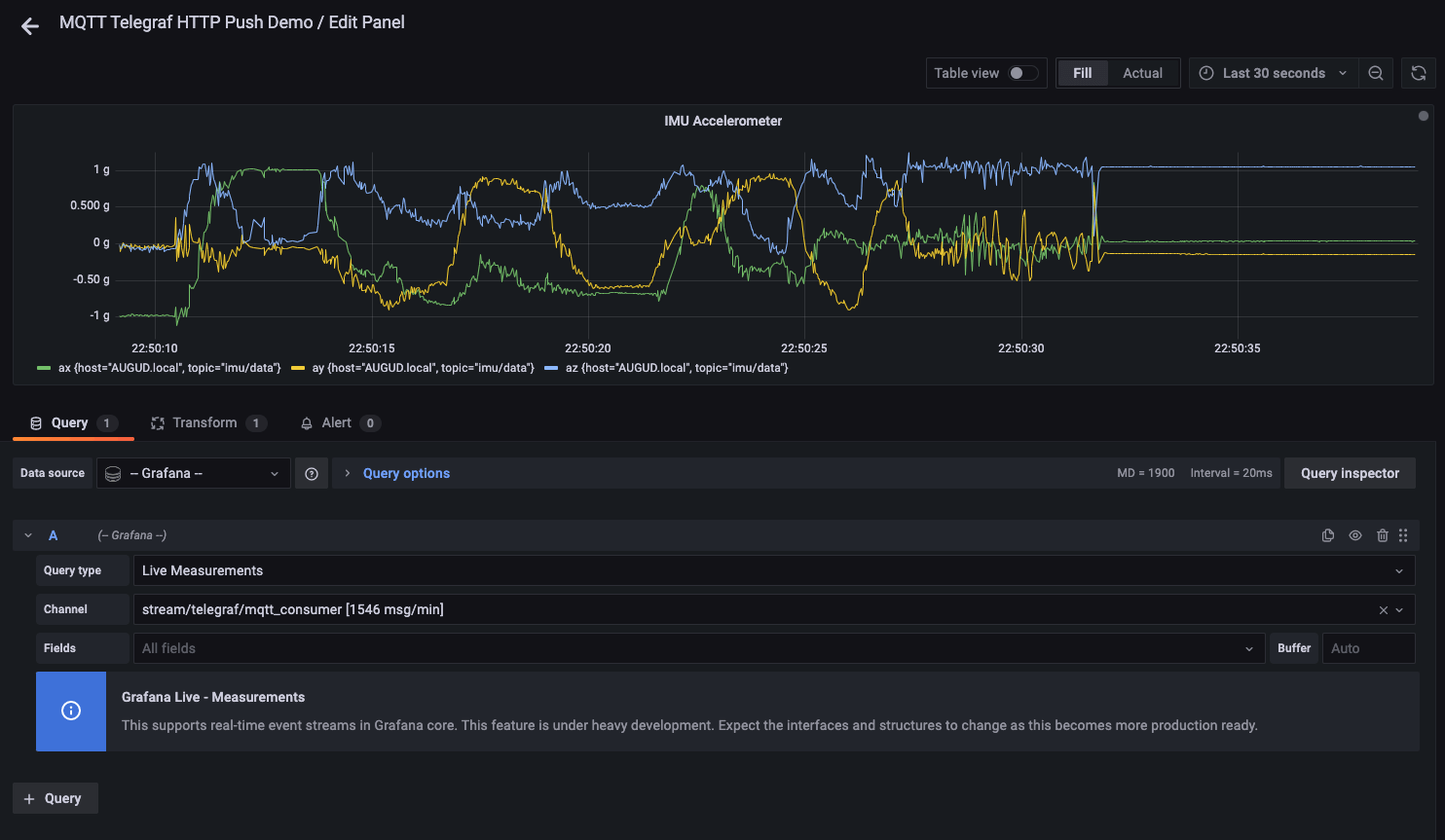Open the Live Measurements query type dropdown

(773, 570)
